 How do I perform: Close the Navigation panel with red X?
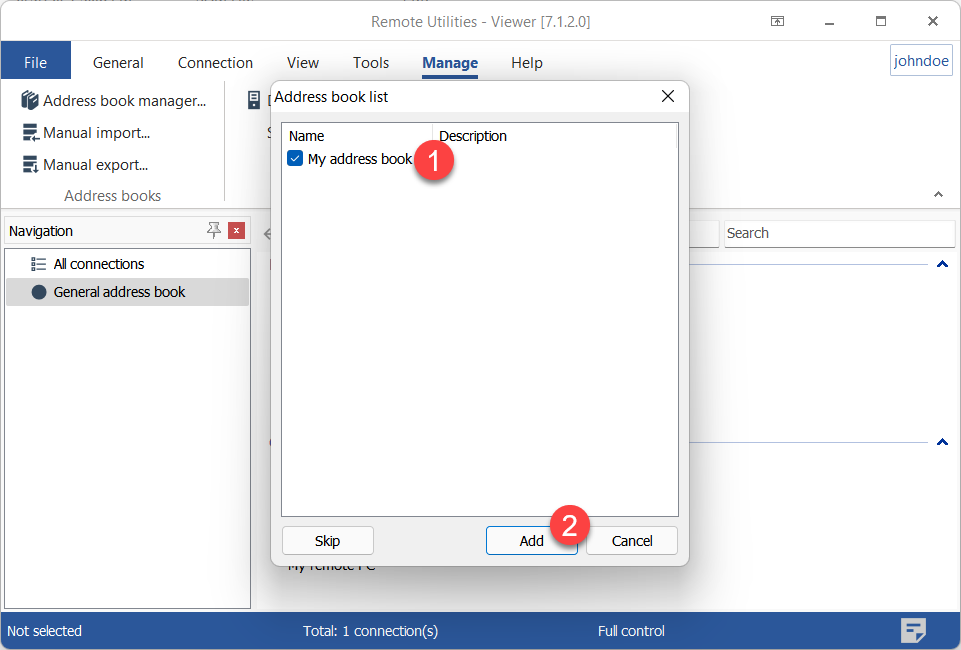pyautogui.click(x=236, y=231)
